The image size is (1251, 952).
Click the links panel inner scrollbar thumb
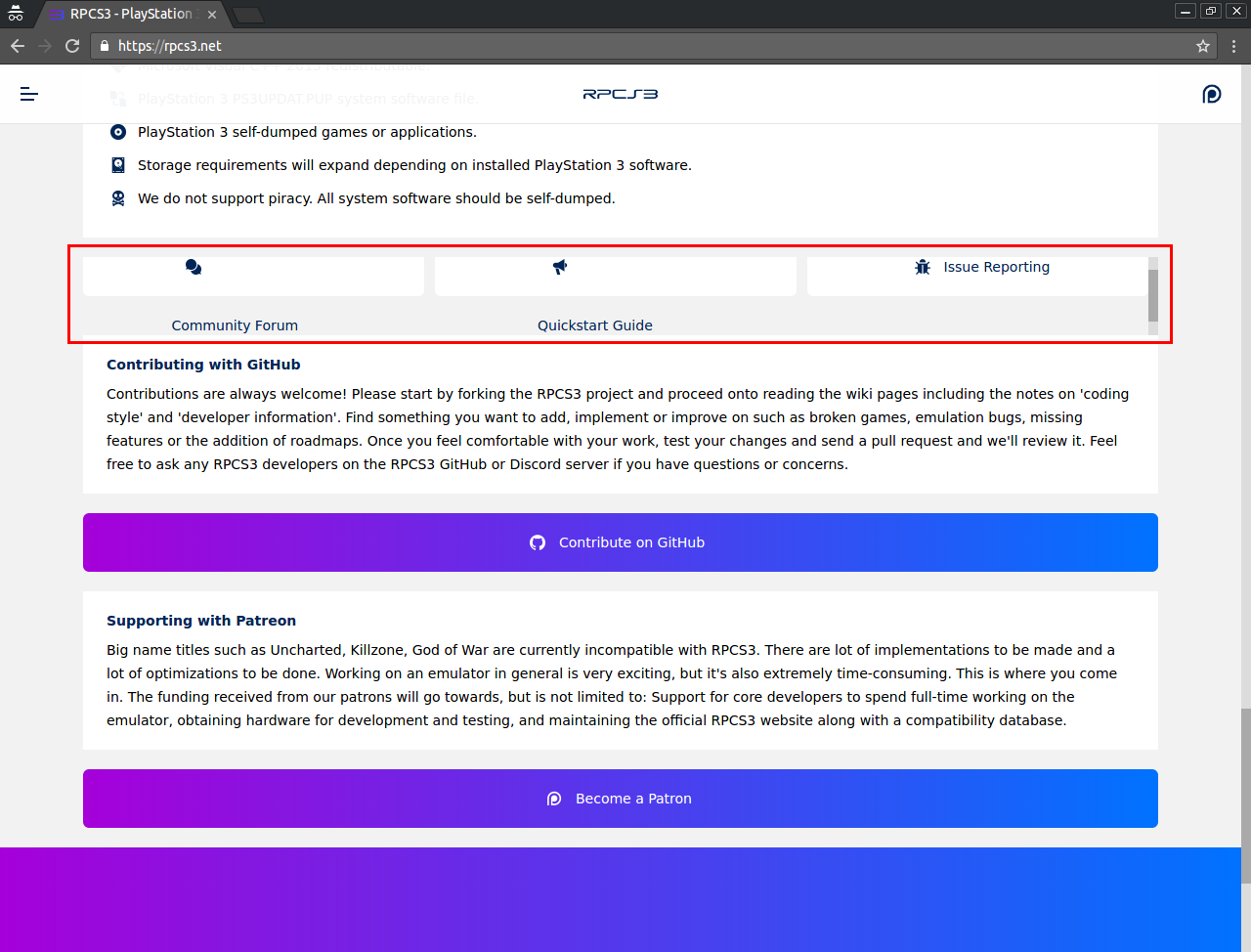click(1153, 295)
